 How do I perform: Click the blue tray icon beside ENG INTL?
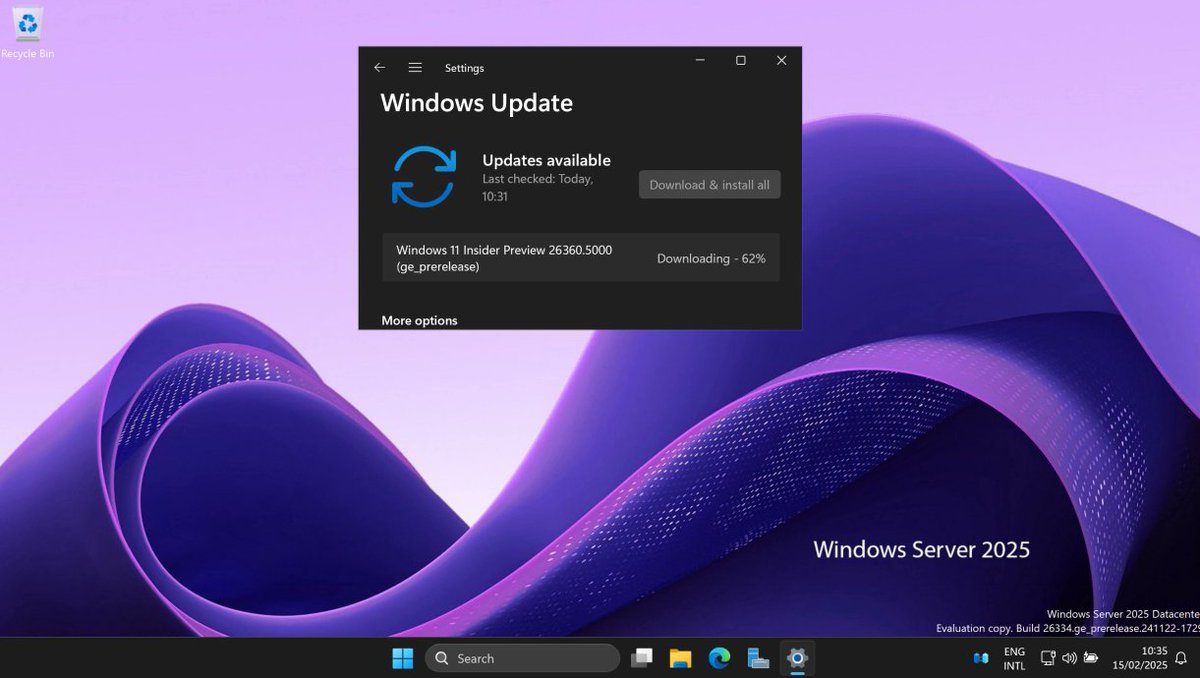tap(980, 658)
